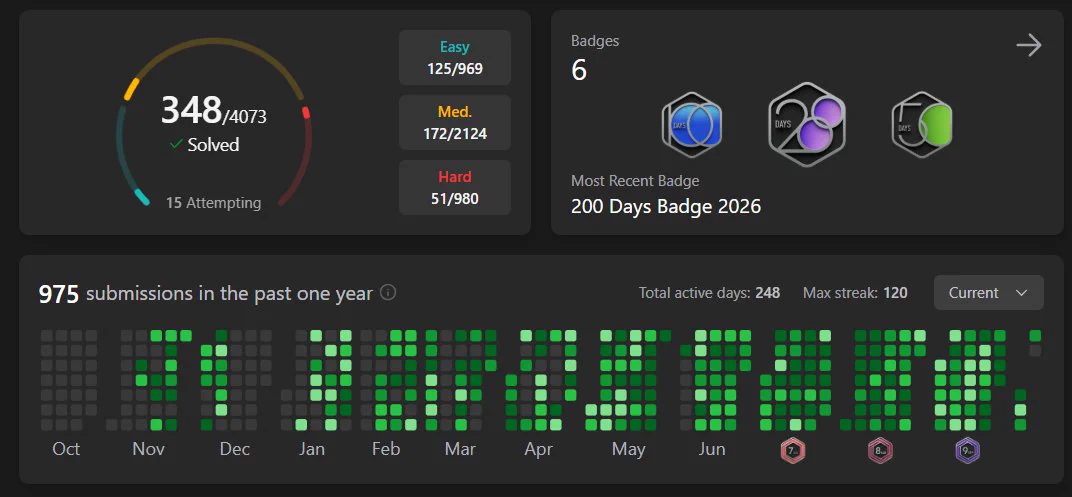The height and width of the screenshot is (497, 1072).
Task: Click the Dec month label
Action: pos(234,449)
